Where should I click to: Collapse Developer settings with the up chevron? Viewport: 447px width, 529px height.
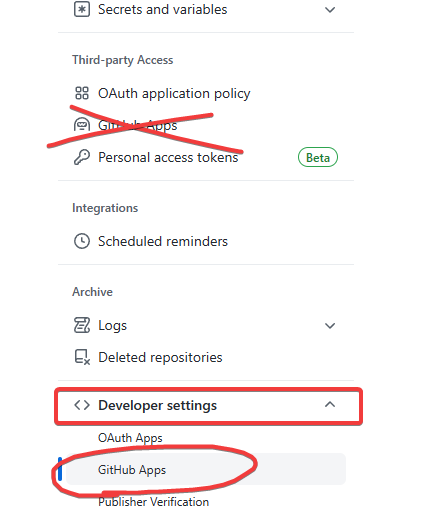330,405
